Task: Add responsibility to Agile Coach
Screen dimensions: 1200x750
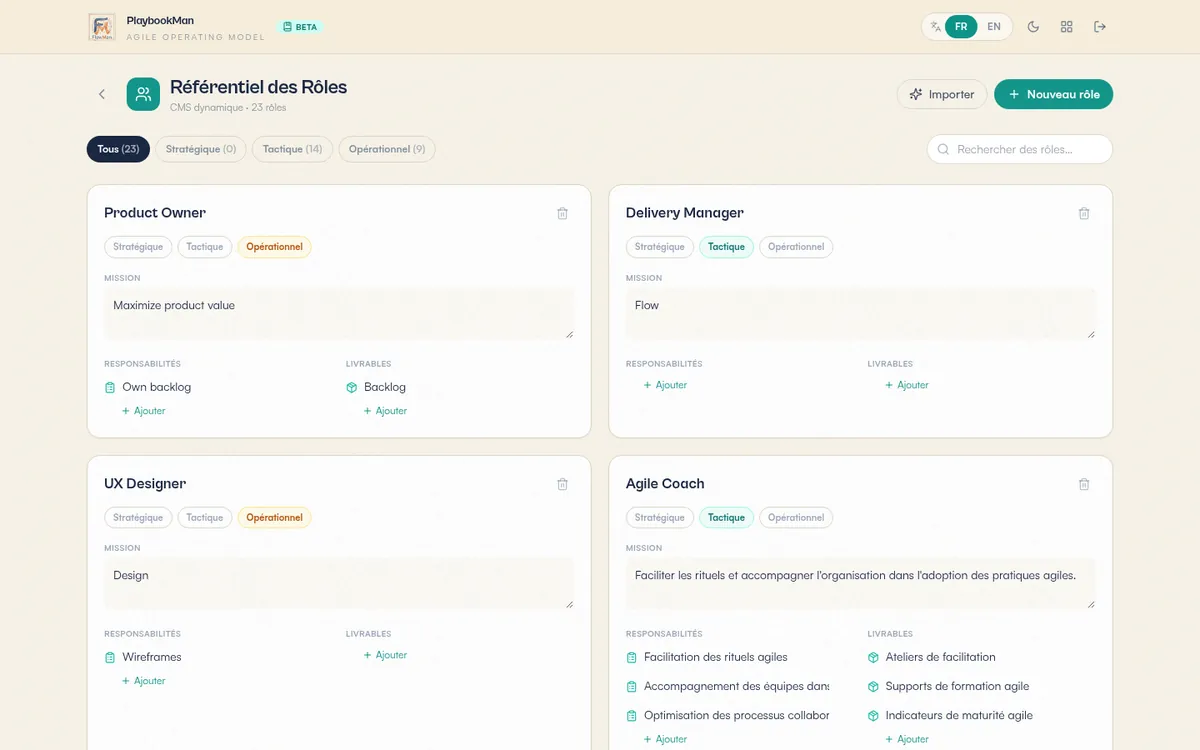Action: (665, 739)
